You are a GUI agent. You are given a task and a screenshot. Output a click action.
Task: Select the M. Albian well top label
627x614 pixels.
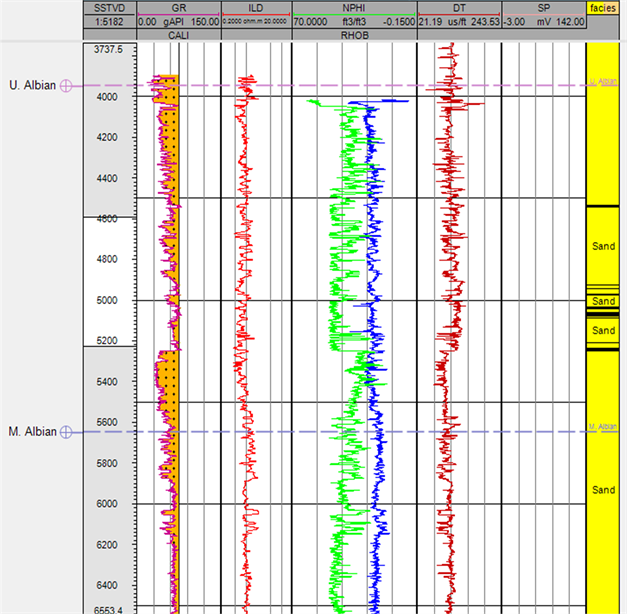pos(33,432)
